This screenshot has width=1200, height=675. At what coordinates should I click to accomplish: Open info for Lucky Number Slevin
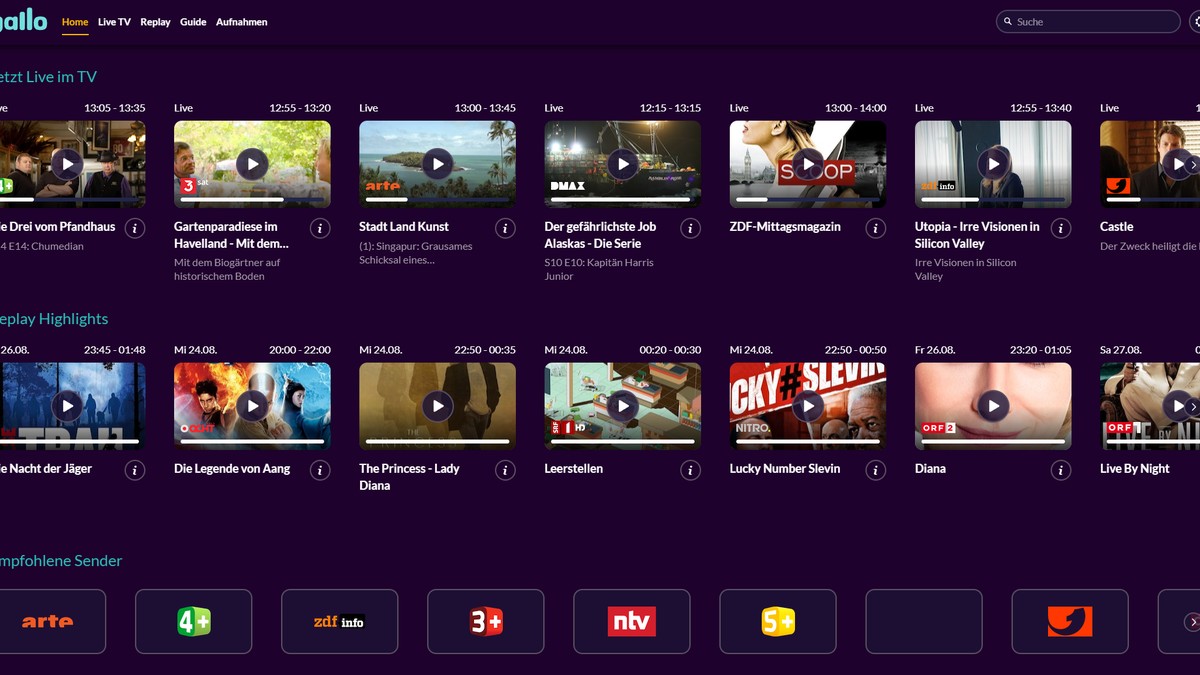coord(875,470)
